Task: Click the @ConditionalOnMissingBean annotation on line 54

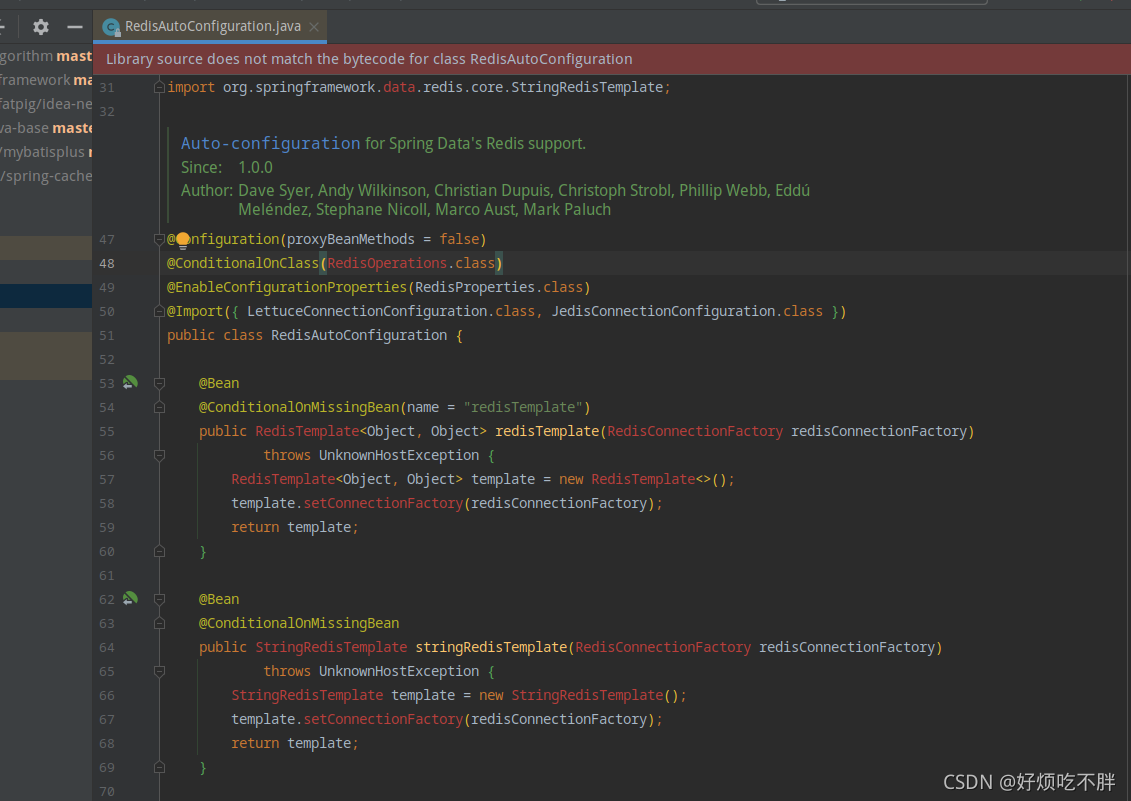Action: pos(299,407)
